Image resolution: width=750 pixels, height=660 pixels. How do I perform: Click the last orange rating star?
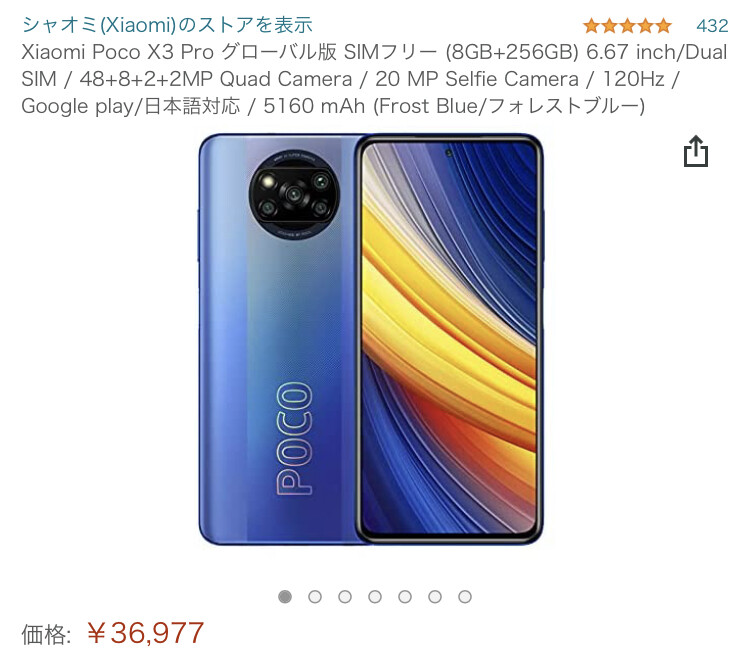(663, 25)
